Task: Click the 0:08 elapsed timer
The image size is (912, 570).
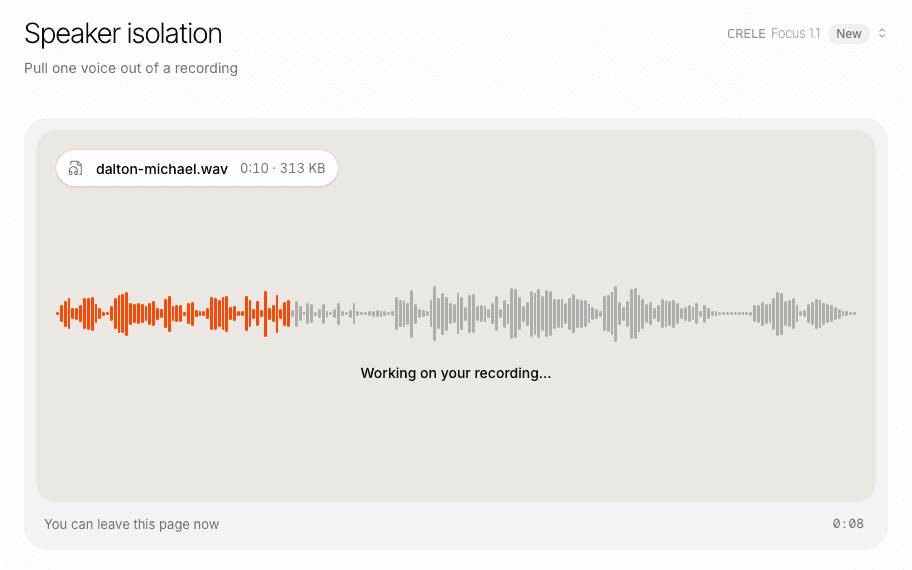Action: 848,523
